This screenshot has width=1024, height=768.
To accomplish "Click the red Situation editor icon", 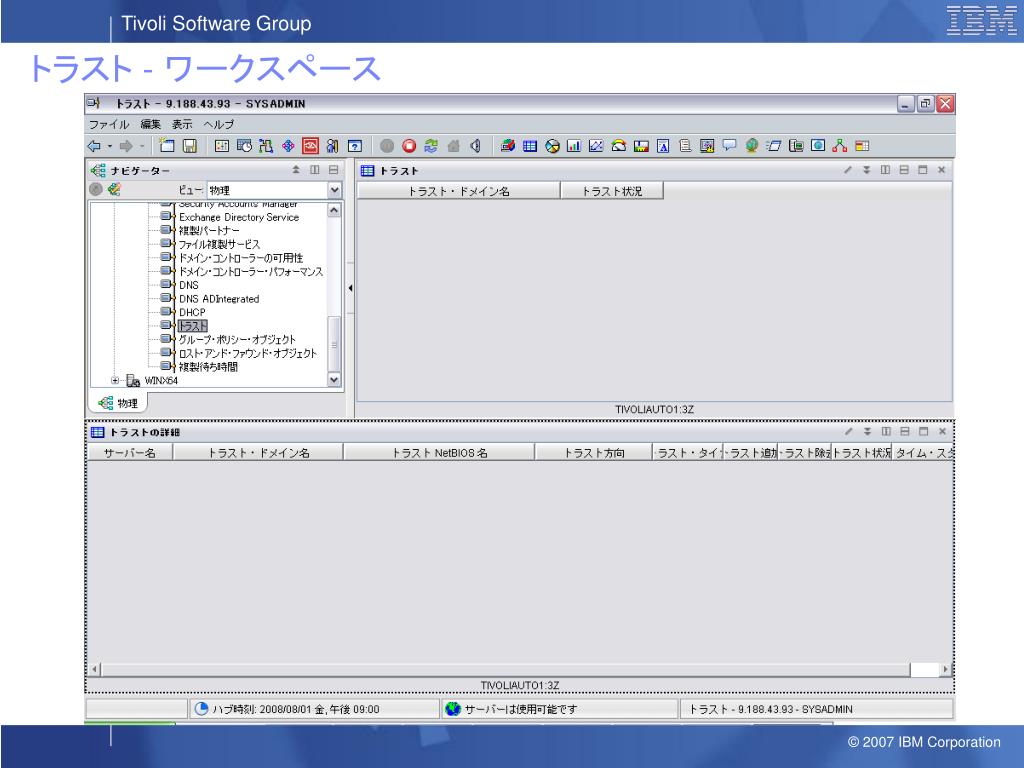I will coord(310,146).
